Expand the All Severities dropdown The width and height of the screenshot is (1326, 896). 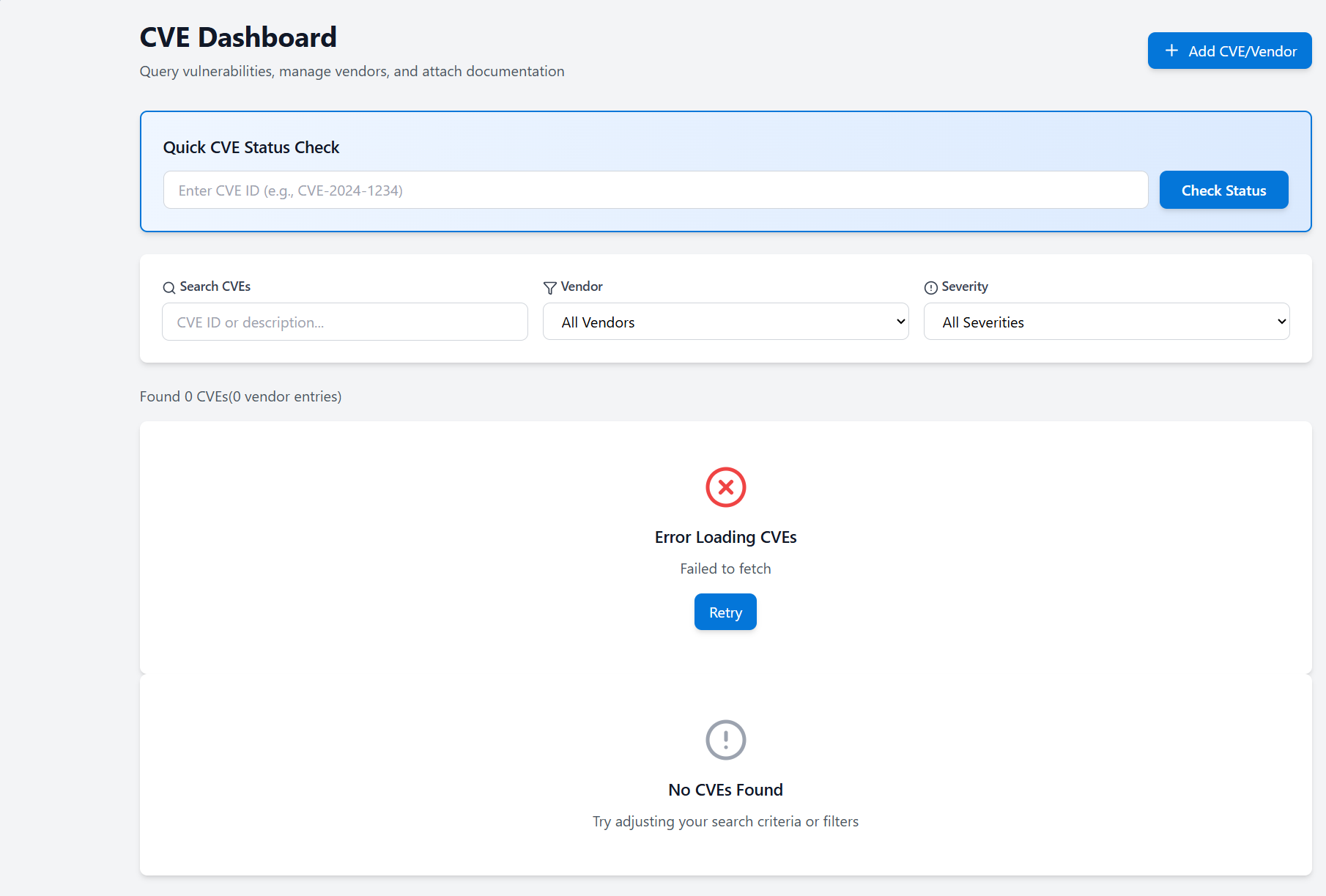(1106, 322)
